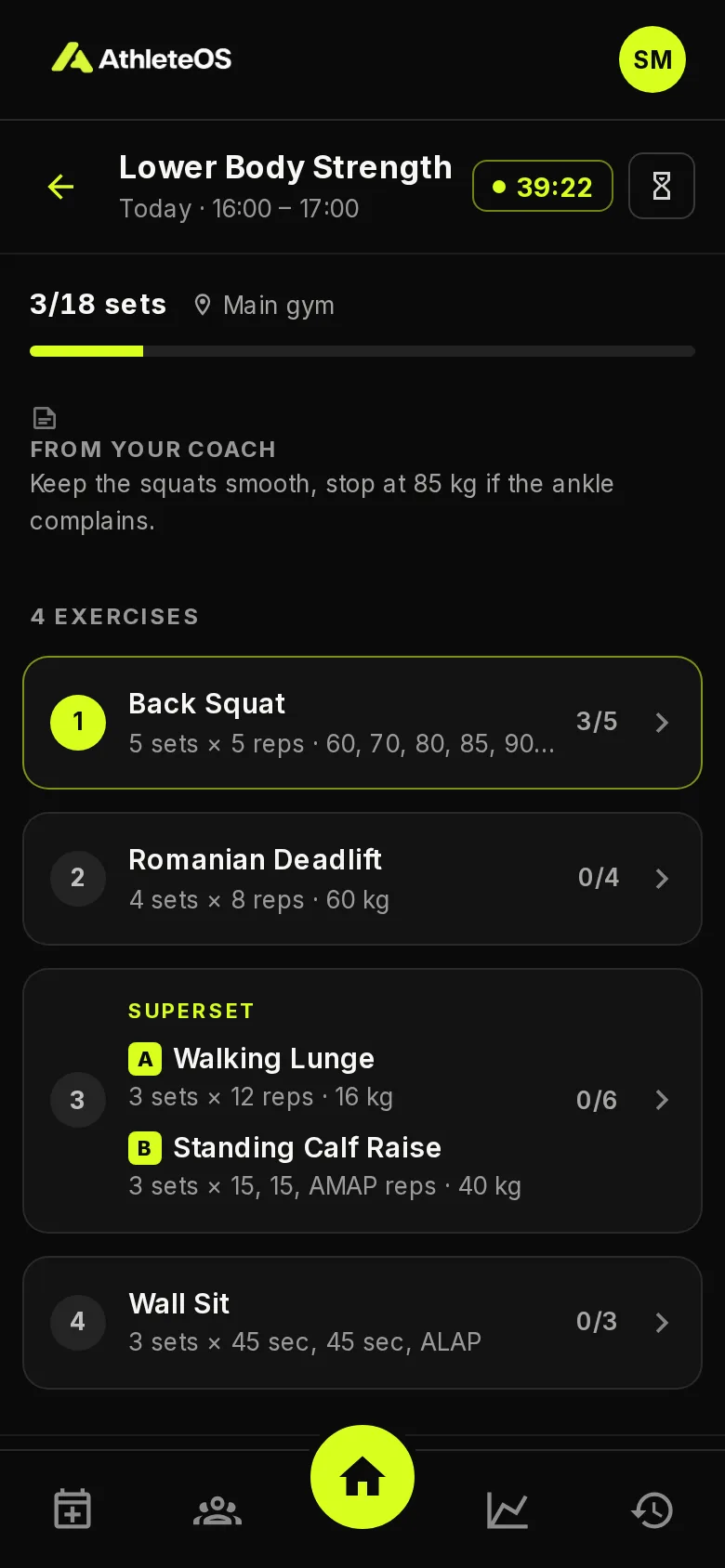
Task: Expand Back Squat with its chevron
Action: coord(662,722)
